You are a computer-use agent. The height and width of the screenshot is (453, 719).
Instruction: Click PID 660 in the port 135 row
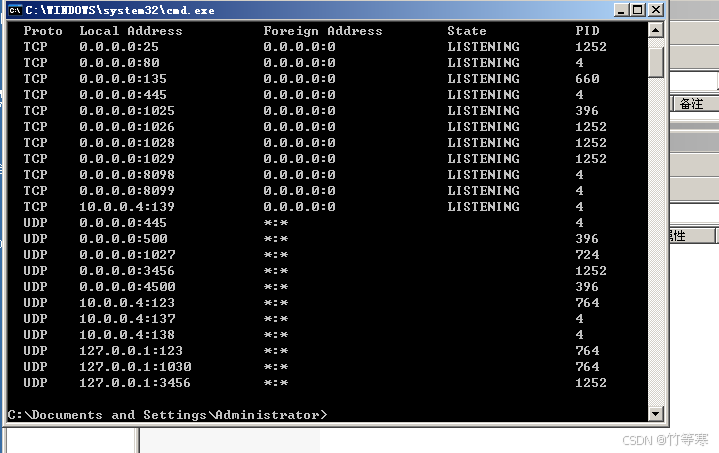click(x=587, y=79)
